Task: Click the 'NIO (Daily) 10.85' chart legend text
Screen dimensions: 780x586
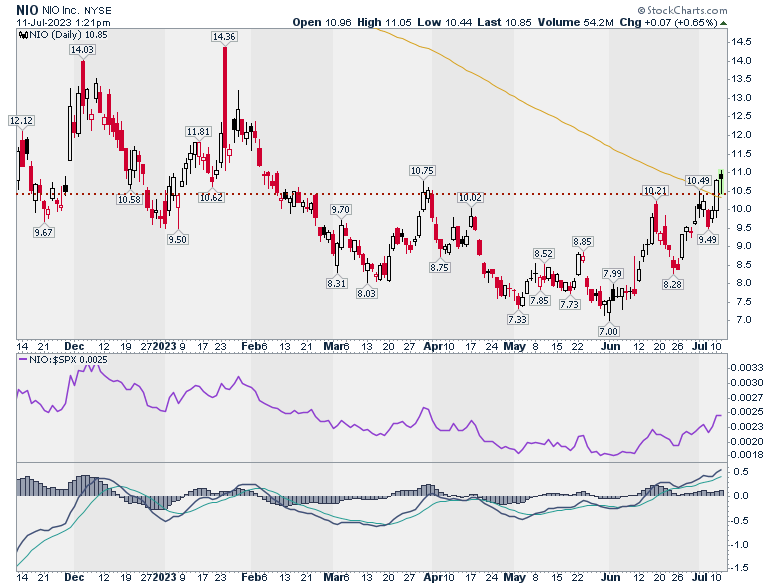Action: coord(68,35)
